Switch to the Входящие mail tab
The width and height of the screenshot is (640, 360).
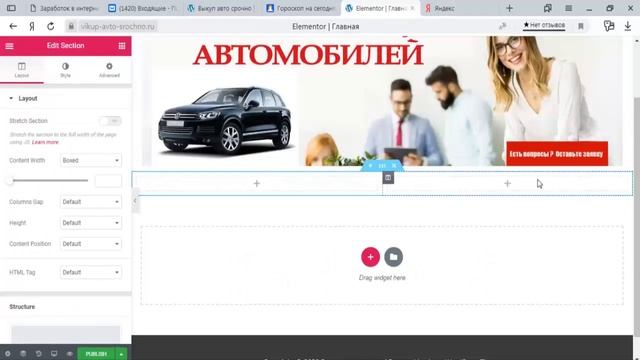pyautogui.click(x=143, y=8)
